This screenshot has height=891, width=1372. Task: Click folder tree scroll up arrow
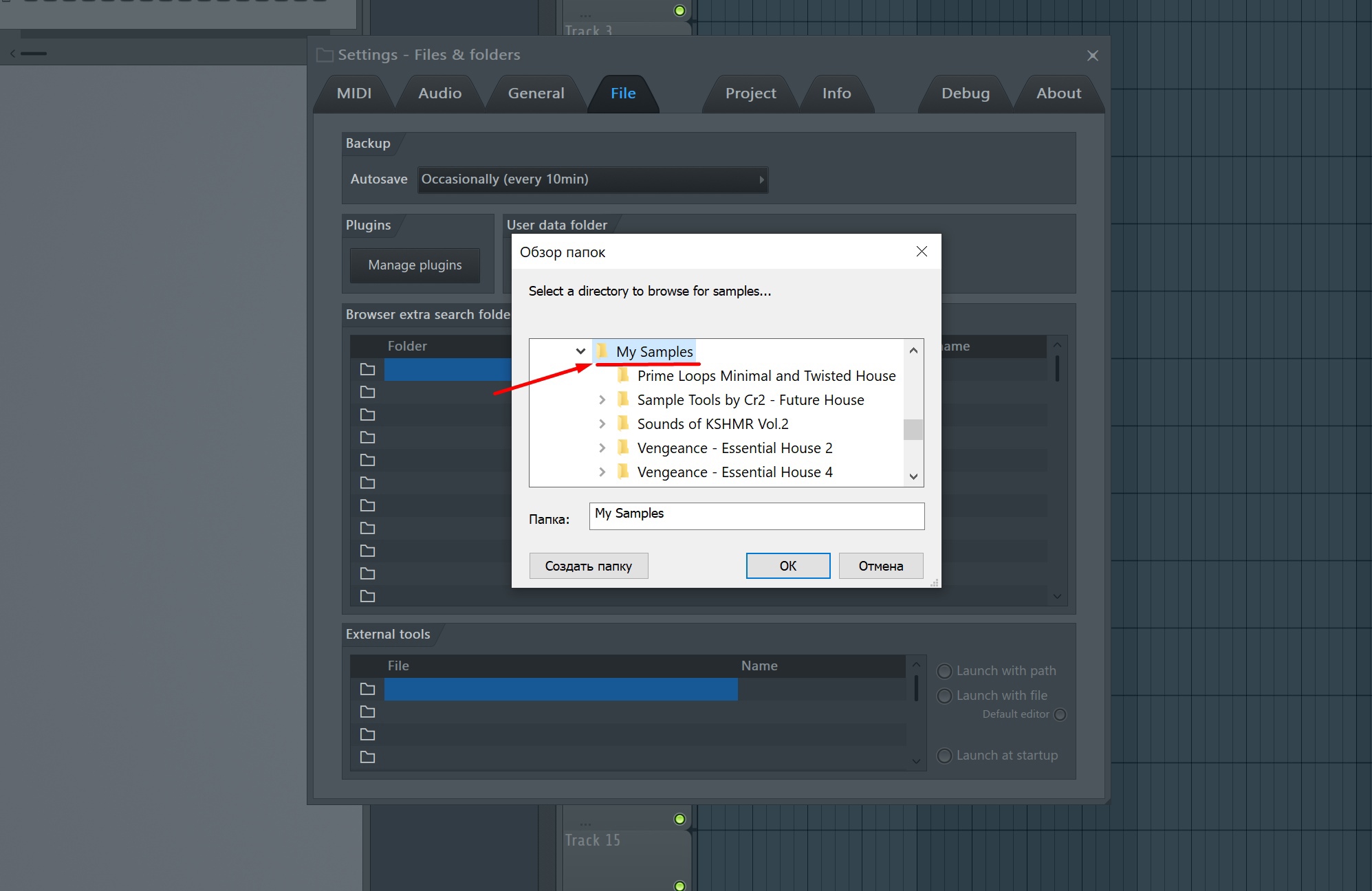pyautogui.click(x=913, y=351)
